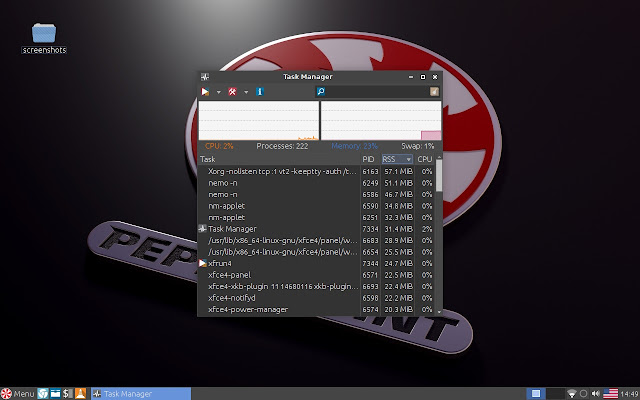Select the xfce4-power-manager process row
Screen dimensions: 640x400
pos(317,309)
